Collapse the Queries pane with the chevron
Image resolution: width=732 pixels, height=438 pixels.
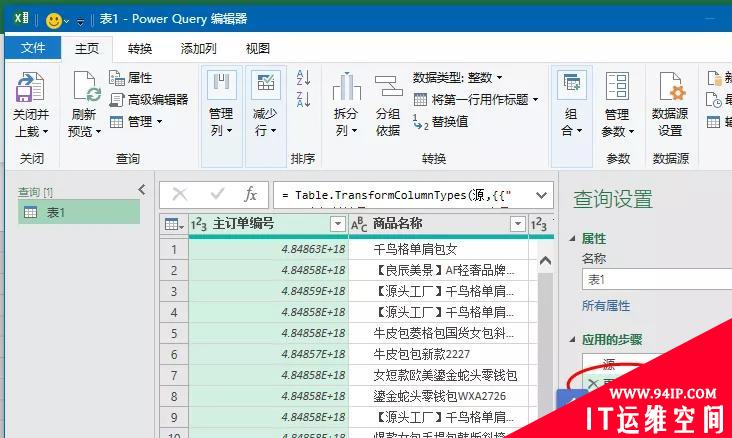click(142, 190)
